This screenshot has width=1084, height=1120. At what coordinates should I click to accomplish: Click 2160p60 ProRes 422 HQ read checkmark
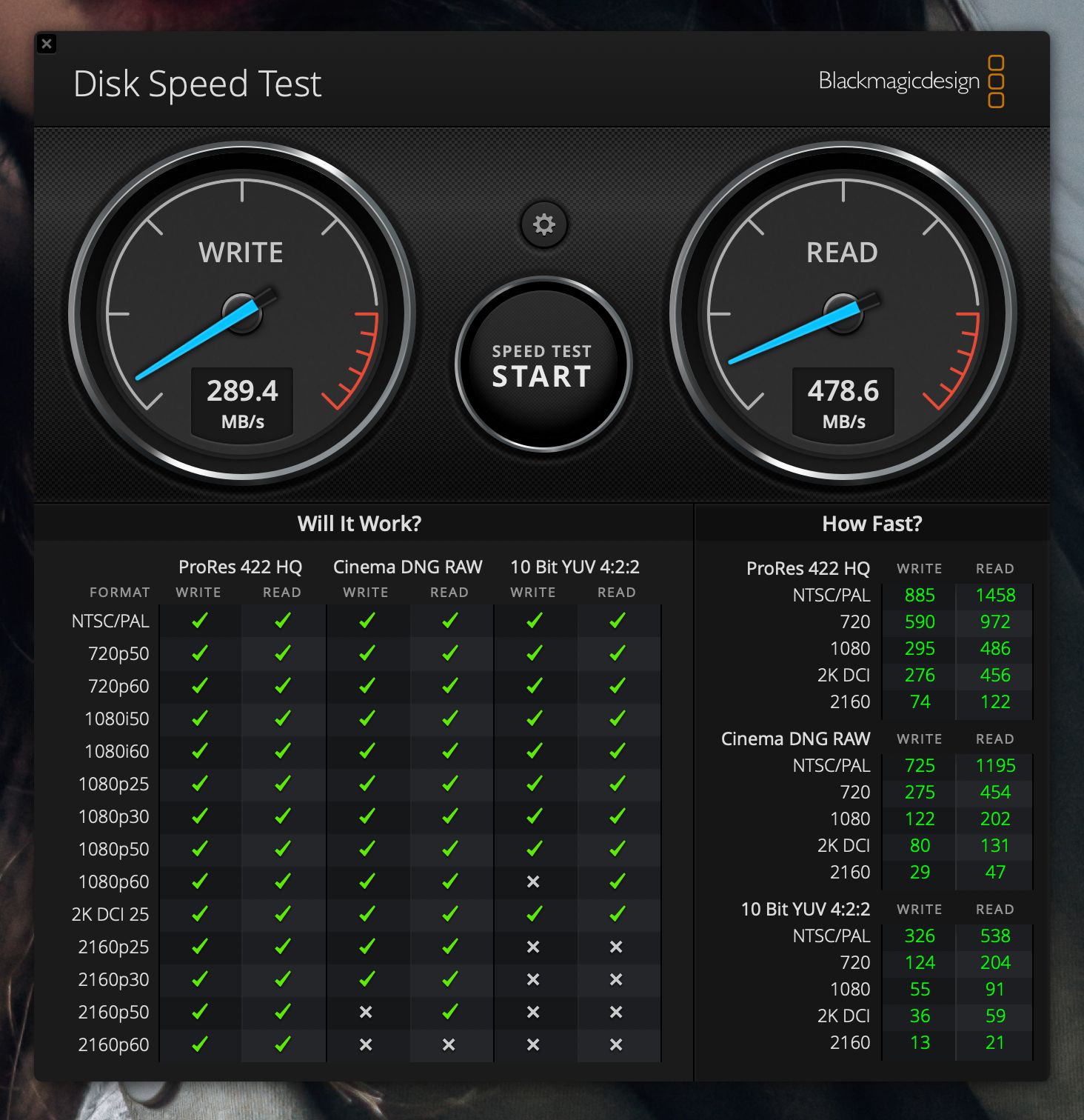point(282,1044)
